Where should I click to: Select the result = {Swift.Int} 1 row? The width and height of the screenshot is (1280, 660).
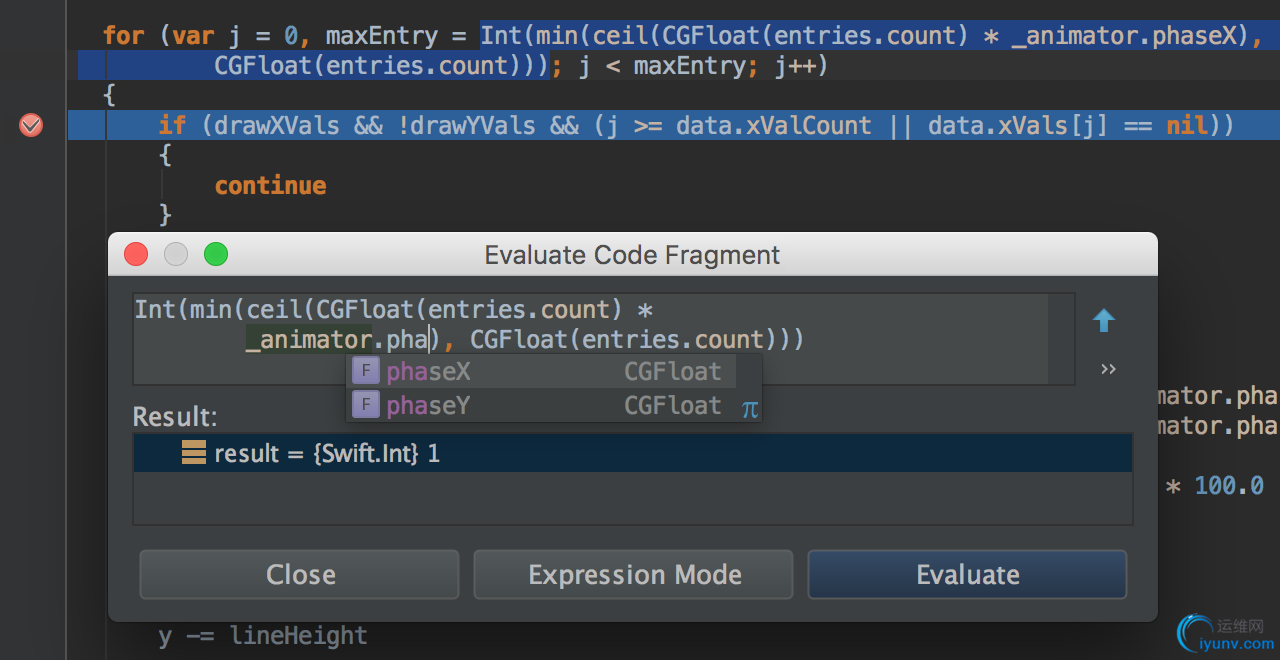pos(632,453)
